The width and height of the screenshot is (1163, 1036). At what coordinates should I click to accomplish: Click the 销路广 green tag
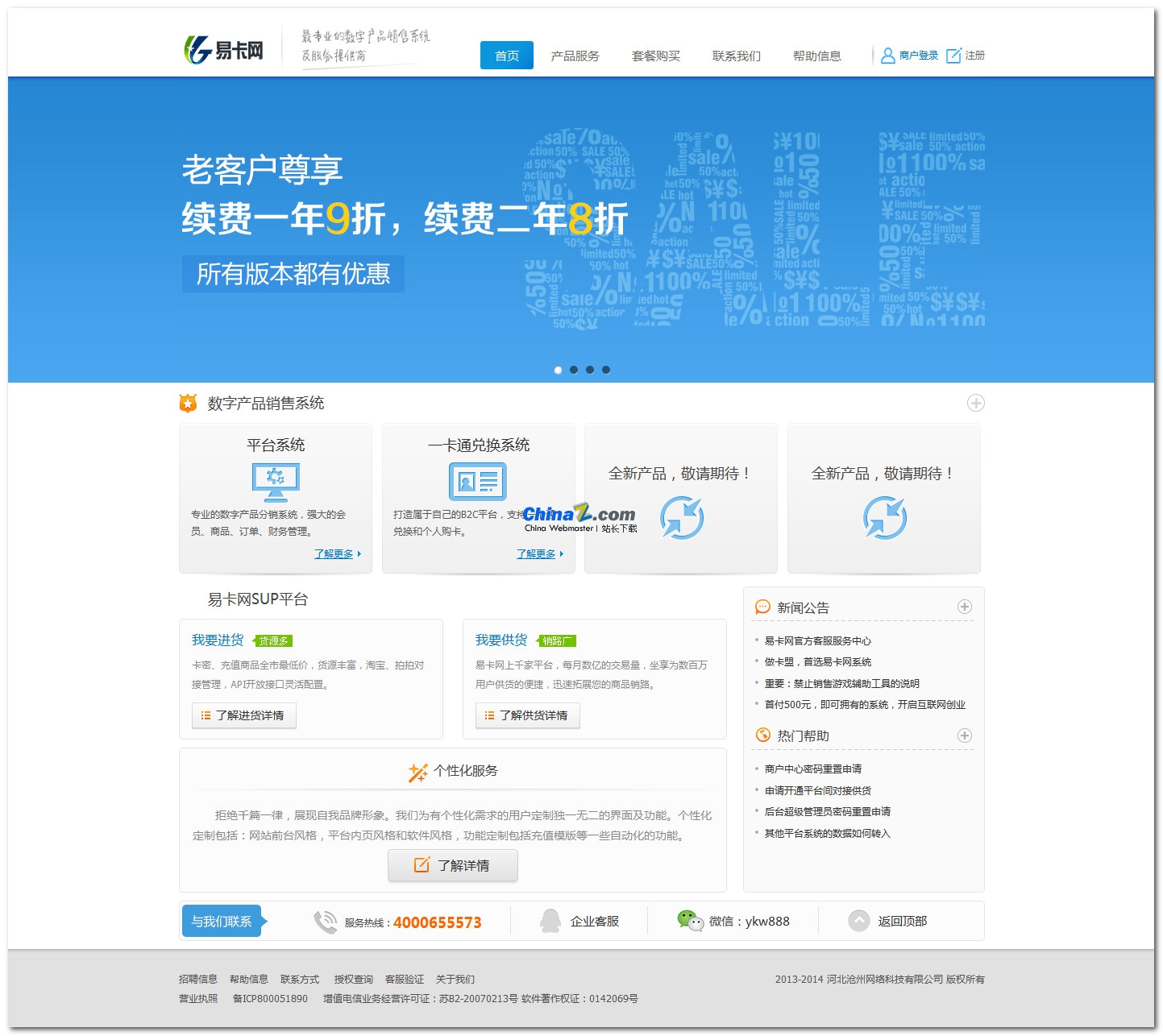tap(556, 641)
